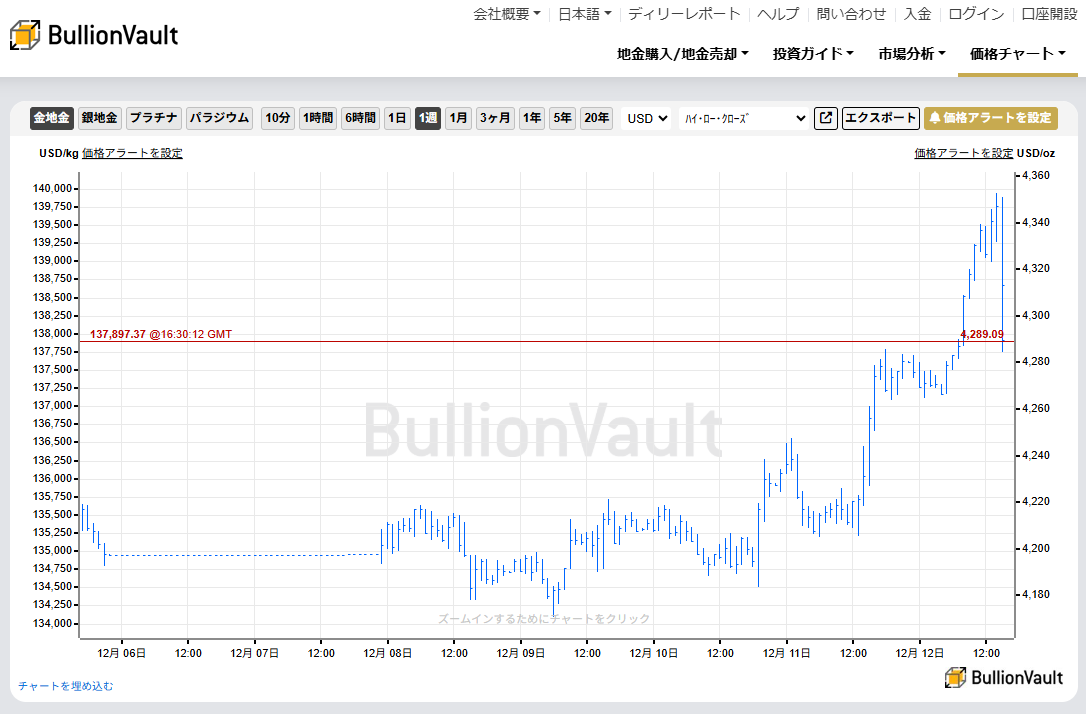
Task: Click the エクスポート button
Action: pyautogui.click(x=880, y=118)
